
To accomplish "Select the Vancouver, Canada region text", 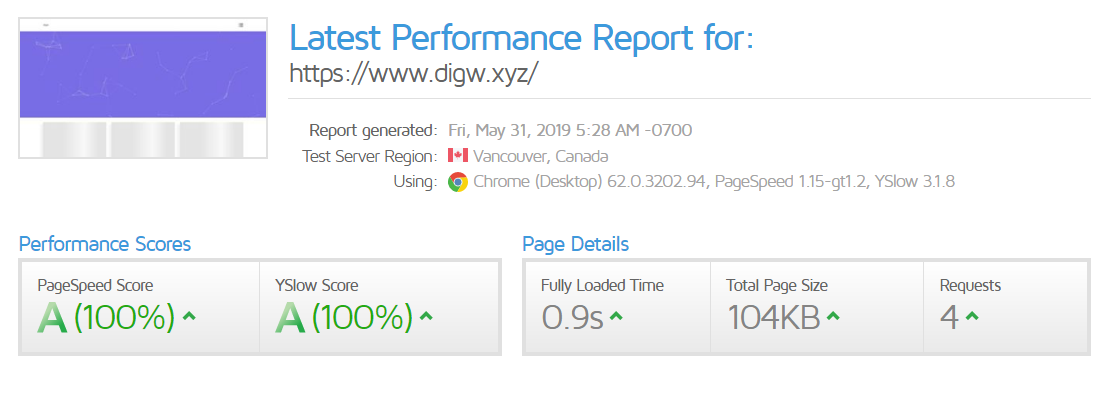I will [541, 155].
